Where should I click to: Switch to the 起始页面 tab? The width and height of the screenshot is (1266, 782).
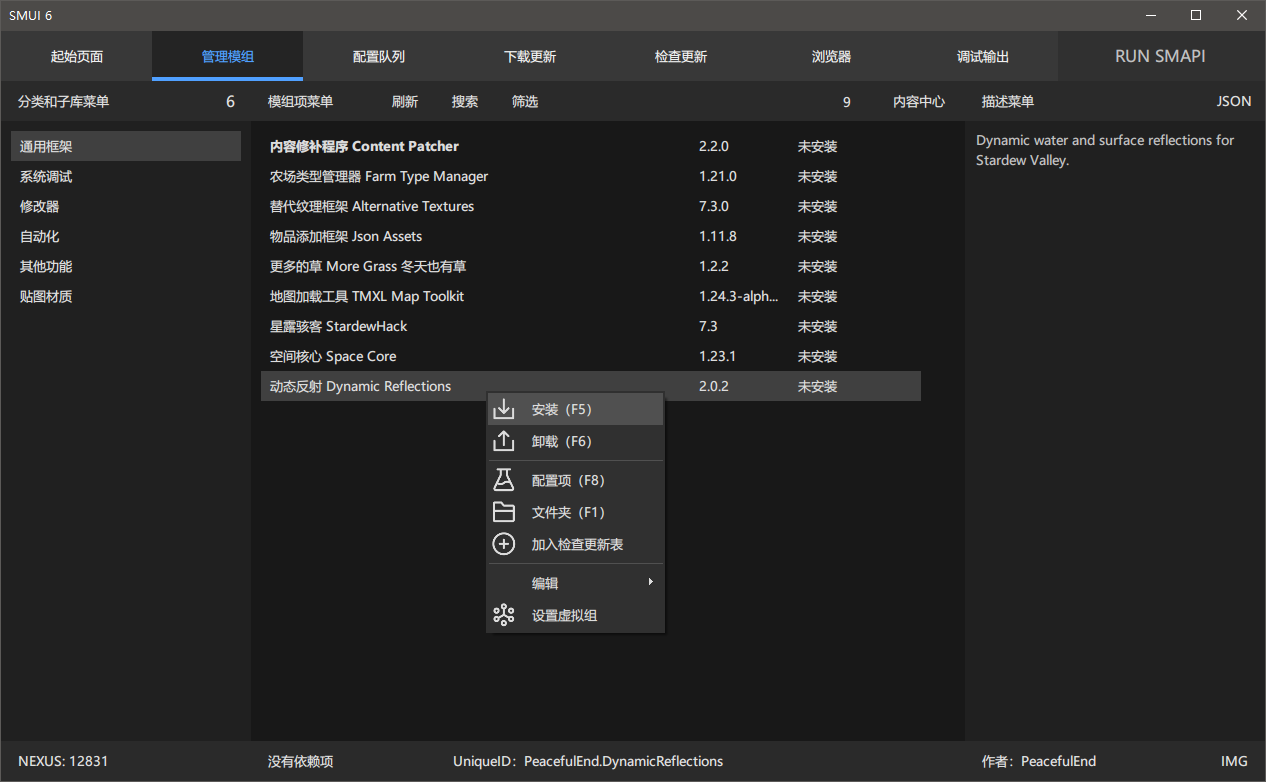pos(77,56)
